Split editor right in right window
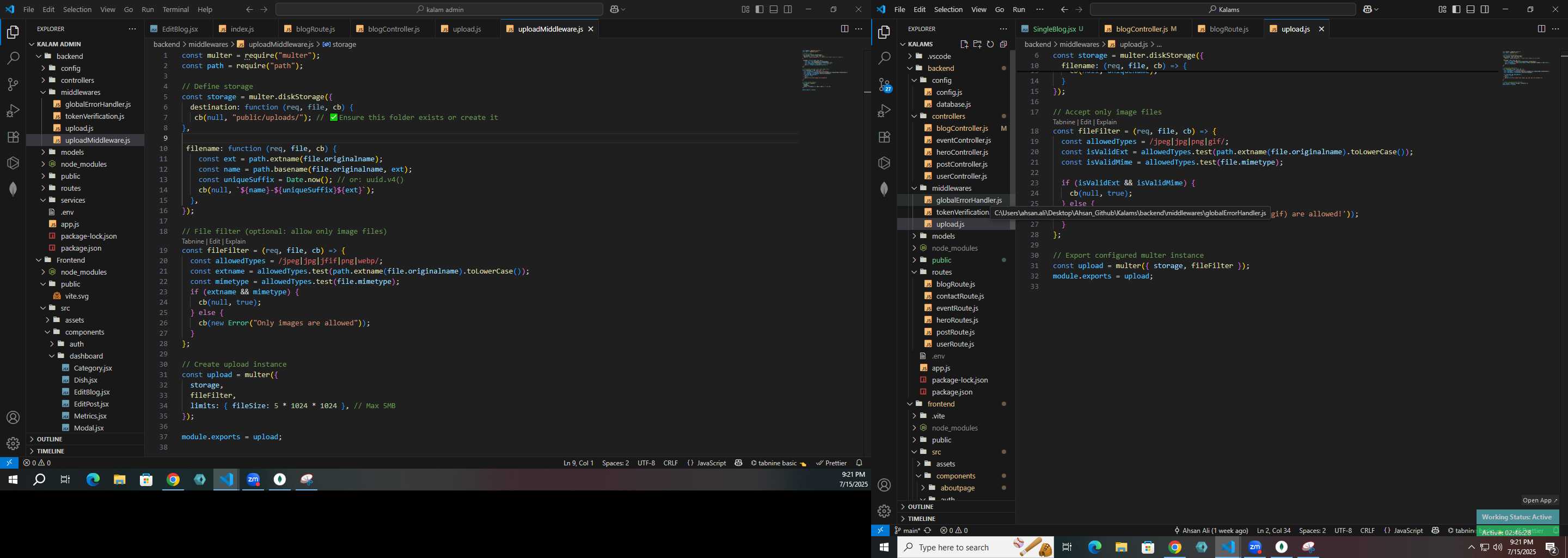This screenshot has height=558, width=1568. point(1541,29)
